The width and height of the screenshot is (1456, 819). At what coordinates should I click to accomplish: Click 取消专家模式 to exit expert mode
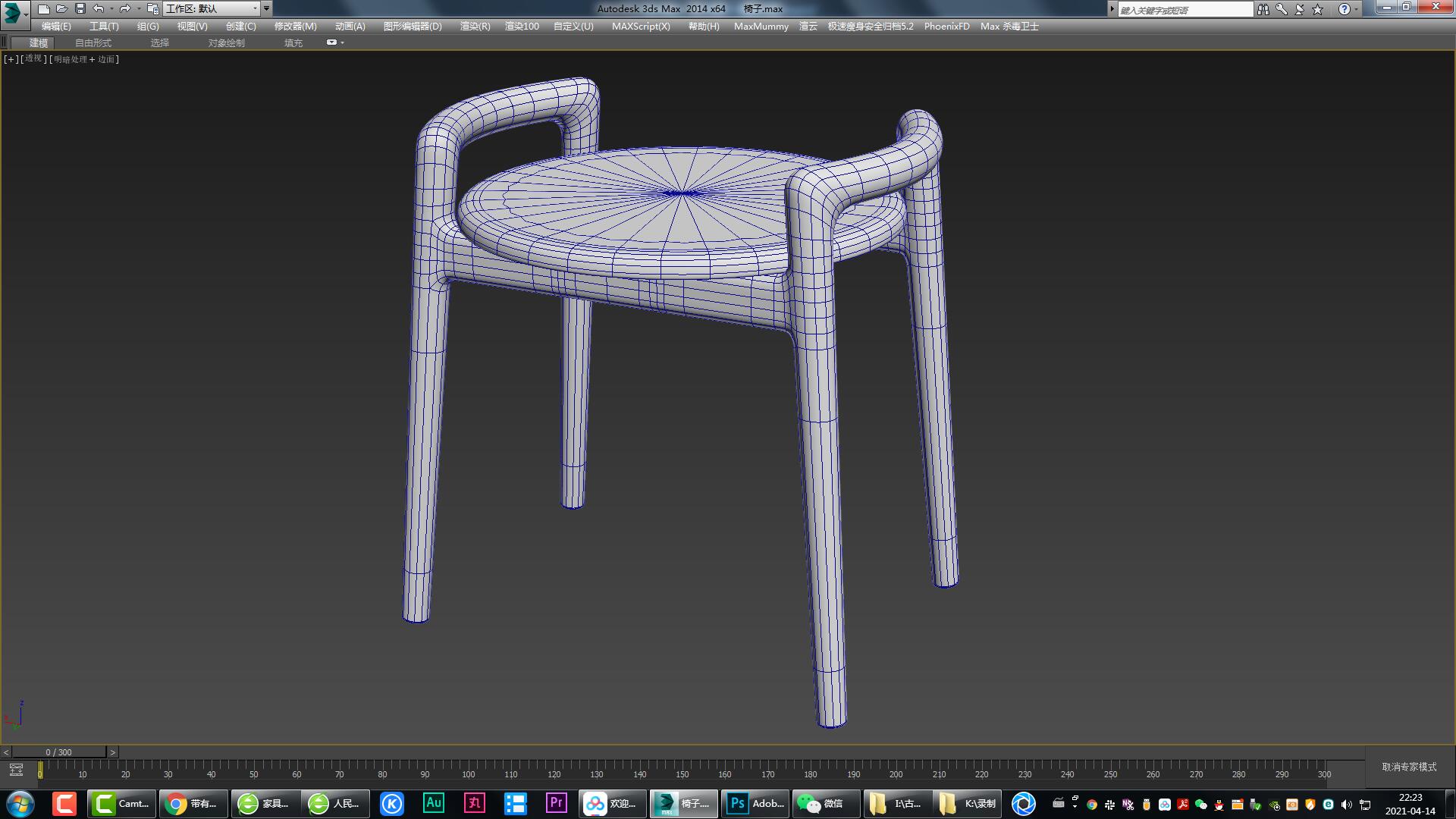(x=1406, y=767)
